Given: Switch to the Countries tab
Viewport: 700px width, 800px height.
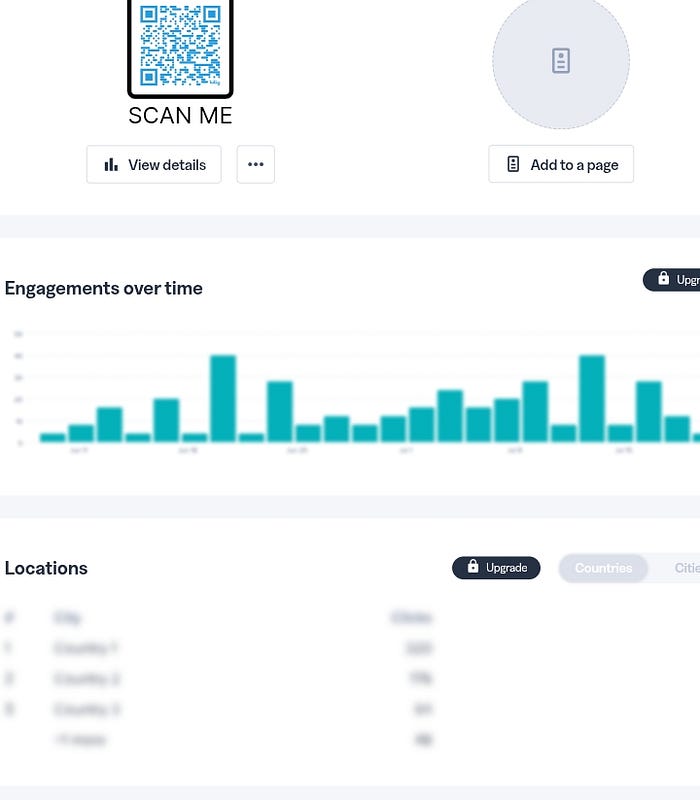Looking at the screenshot, I should tap(604, 568).
